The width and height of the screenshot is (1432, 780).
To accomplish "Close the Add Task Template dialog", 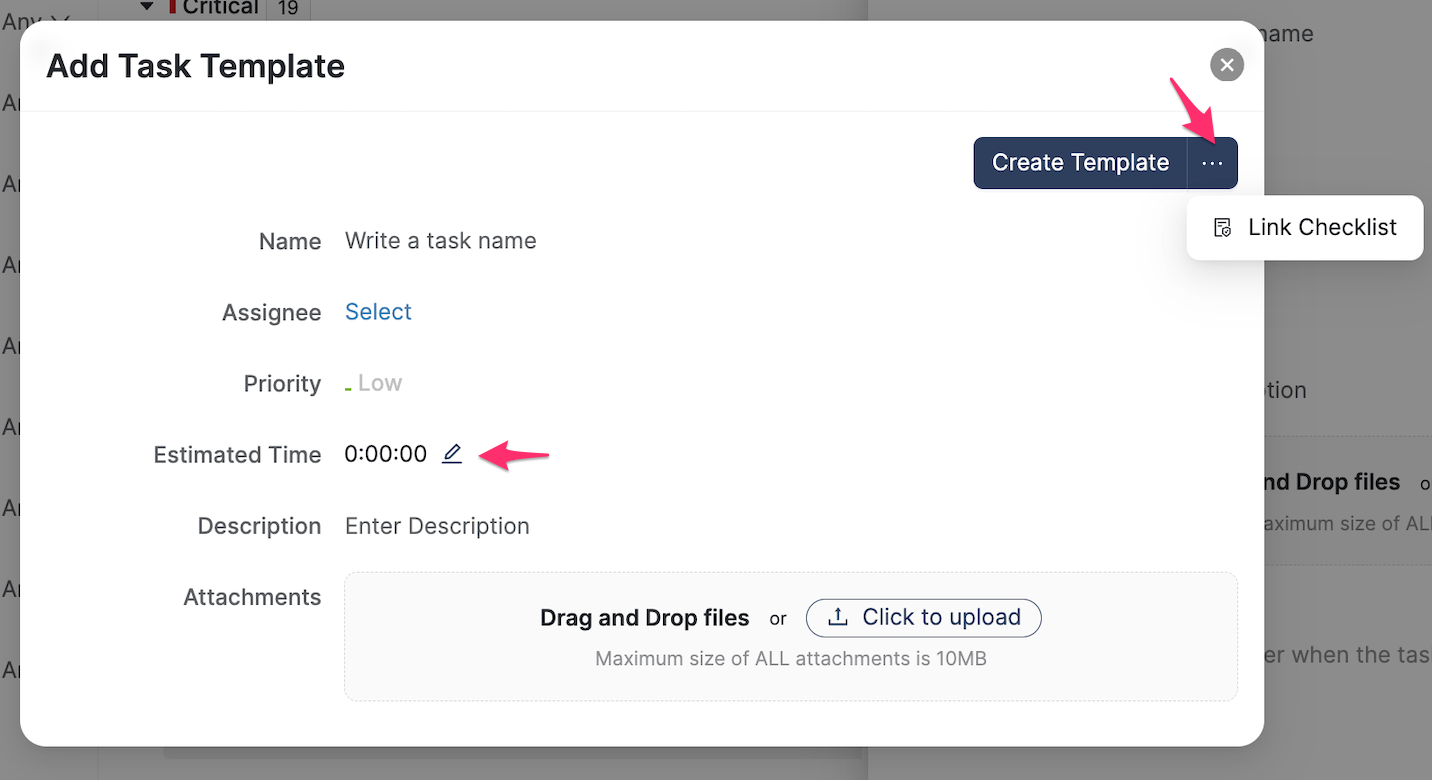I will point(1227,66).
